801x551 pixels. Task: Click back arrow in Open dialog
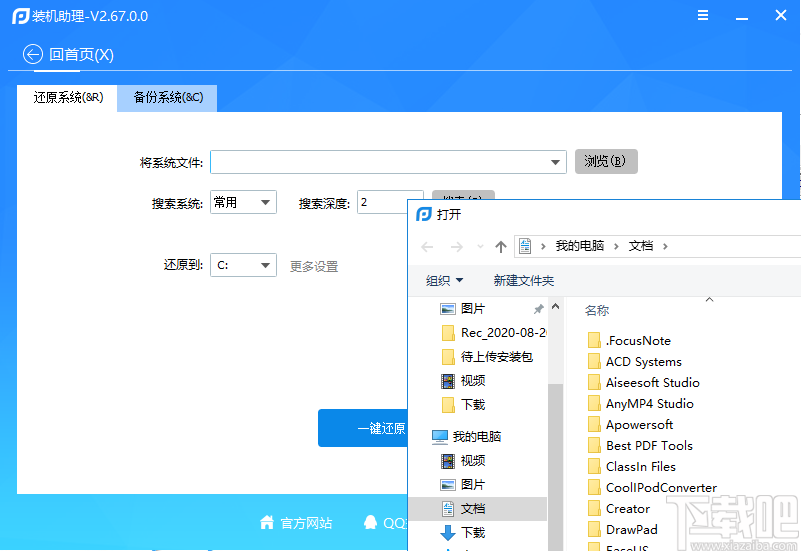(427, 247)
